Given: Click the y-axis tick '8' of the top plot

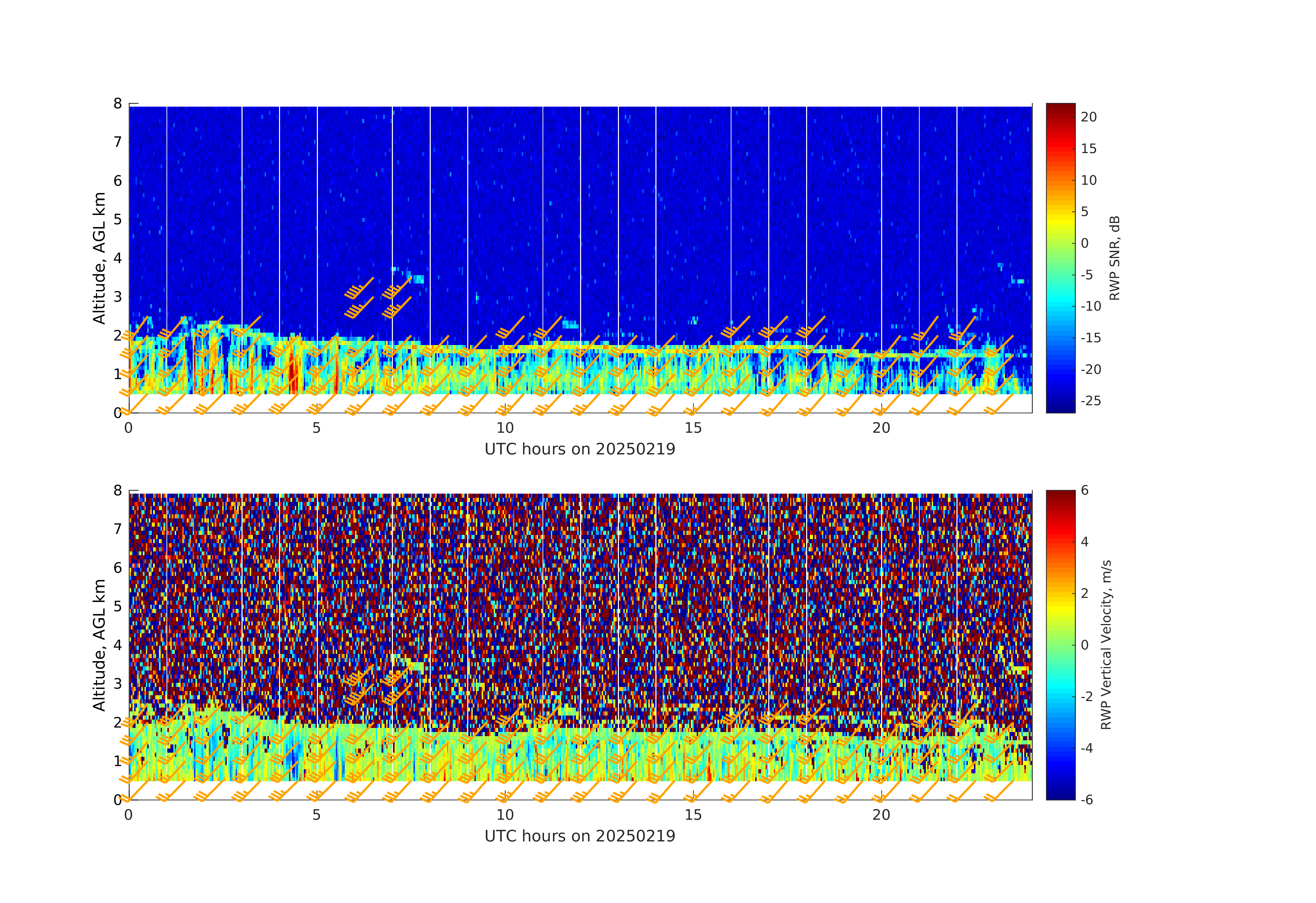Looking at the screenshot, I should (118, 104).
